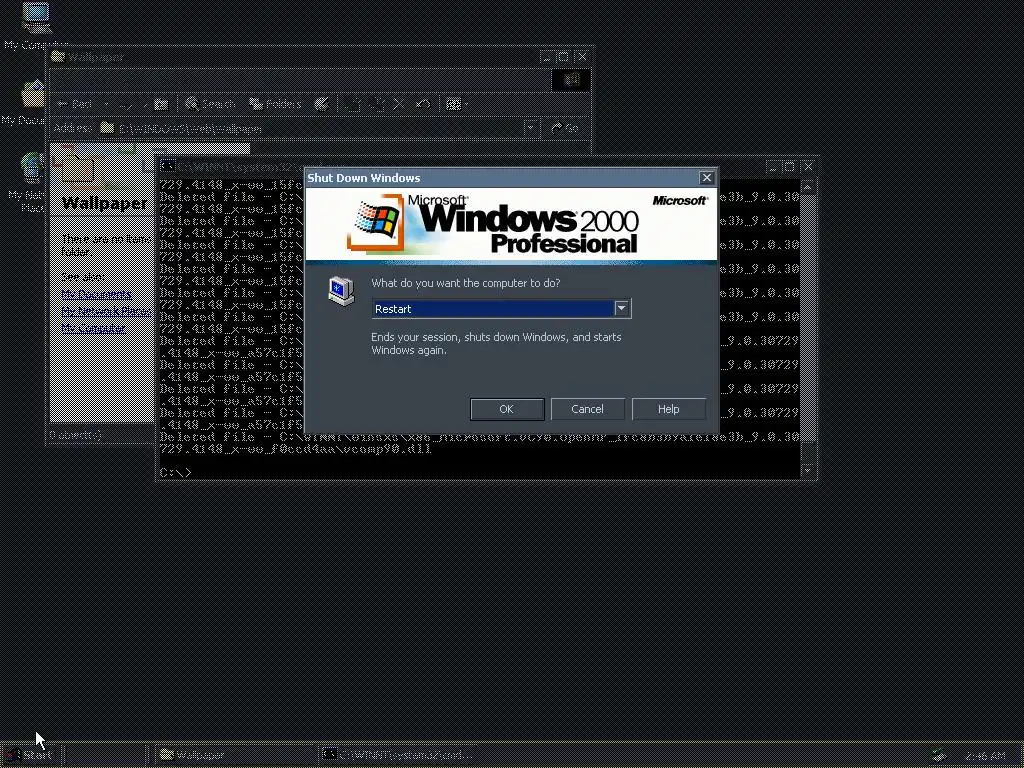Click the command prompt window's scroll up arrow
This screenshot has height=768, width=1024.
(808, 188)
